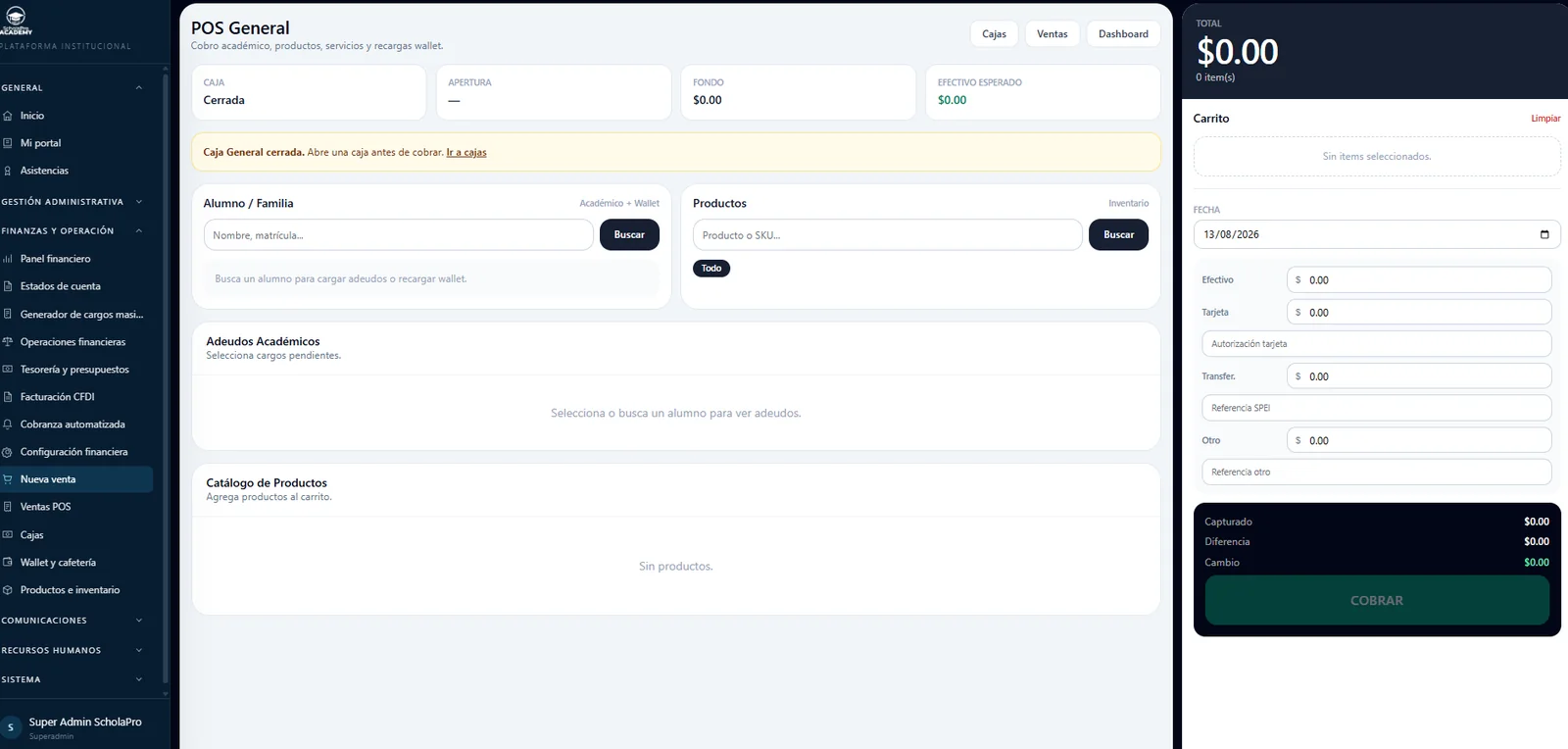Collapse the FINANZAS Y OPERACIÓN section
The height and width of the screenshot is (749, 1568).
(139, 231)
